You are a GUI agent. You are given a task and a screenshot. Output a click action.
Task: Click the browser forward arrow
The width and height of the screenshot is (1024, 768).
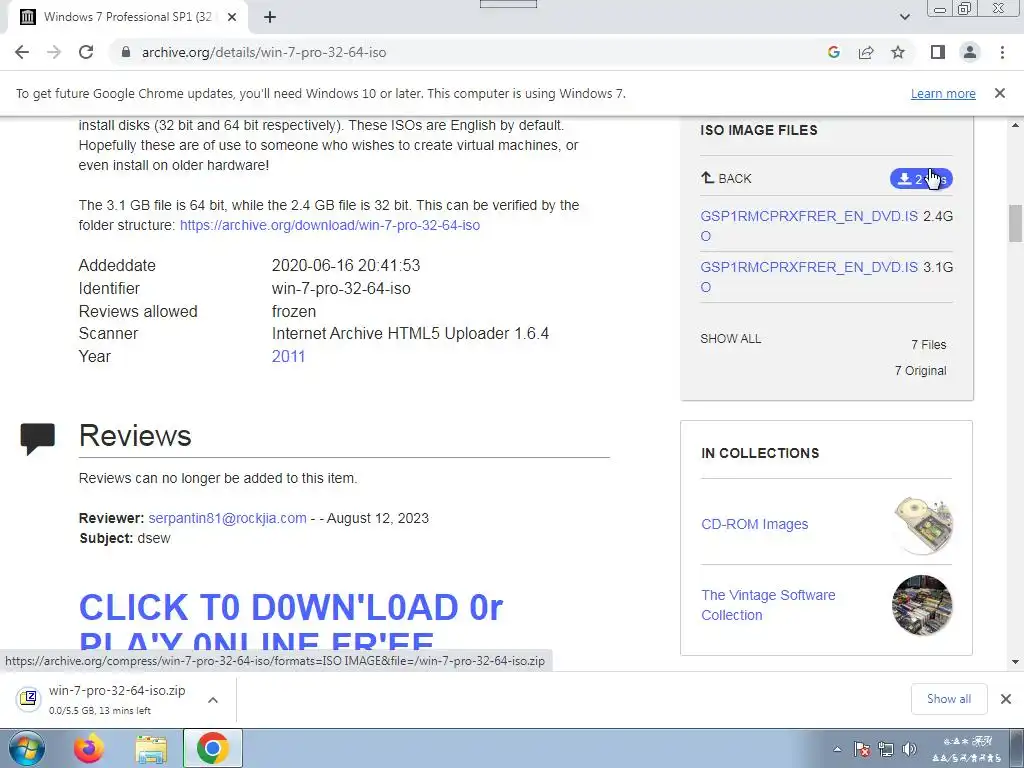click(54, 52)
